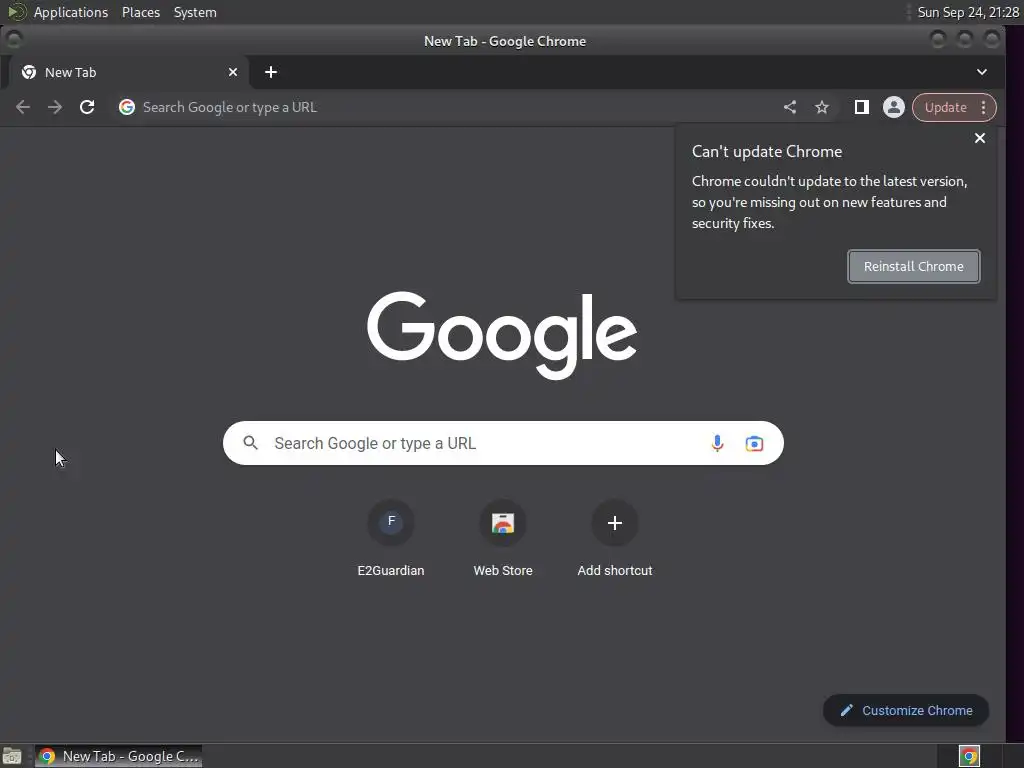Open the Applications menu
This screenshot has height=768, width=1024.
pos(71,12)
